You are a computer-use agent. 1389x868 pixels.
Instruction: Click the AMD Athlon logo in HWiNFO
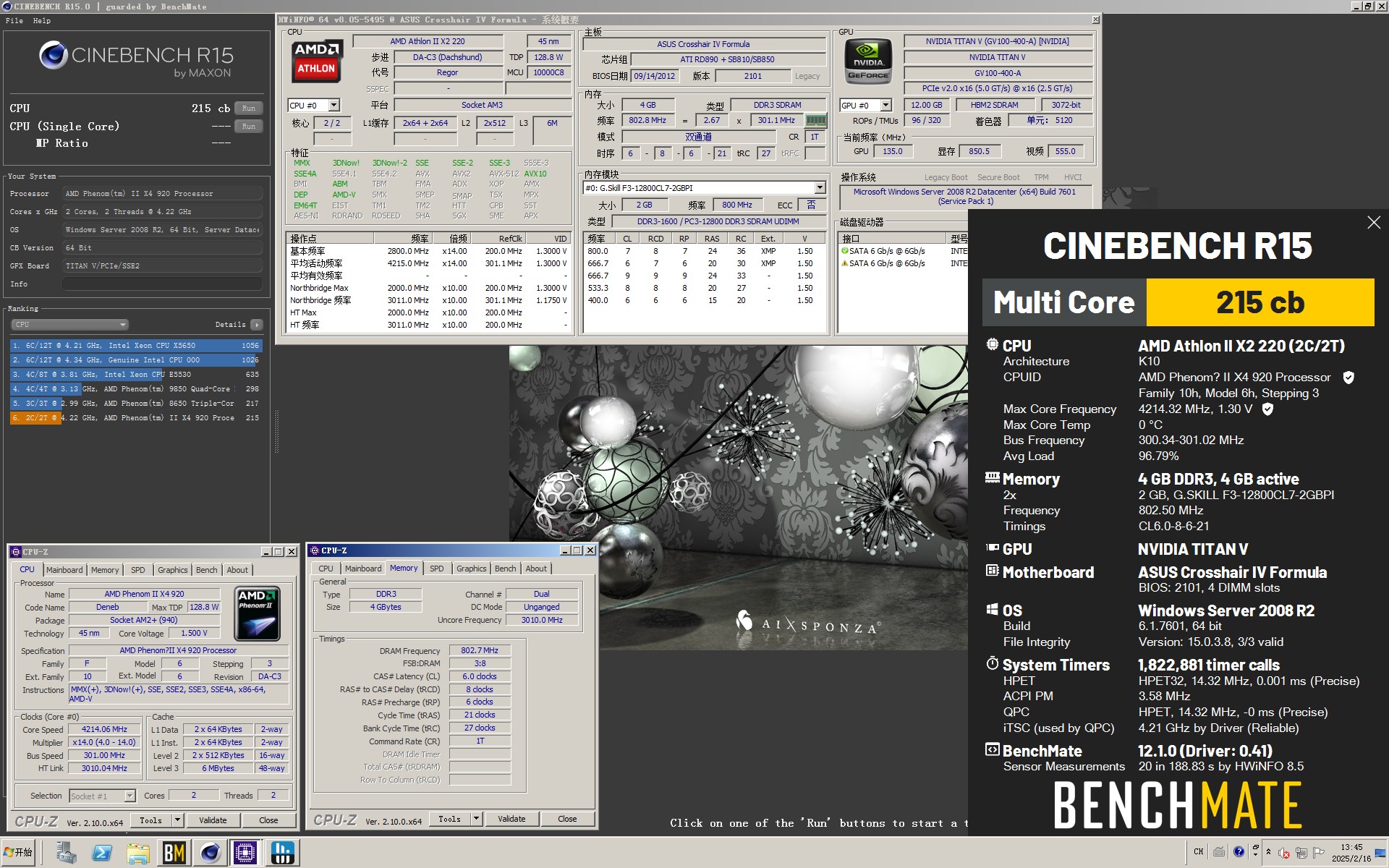316,61
